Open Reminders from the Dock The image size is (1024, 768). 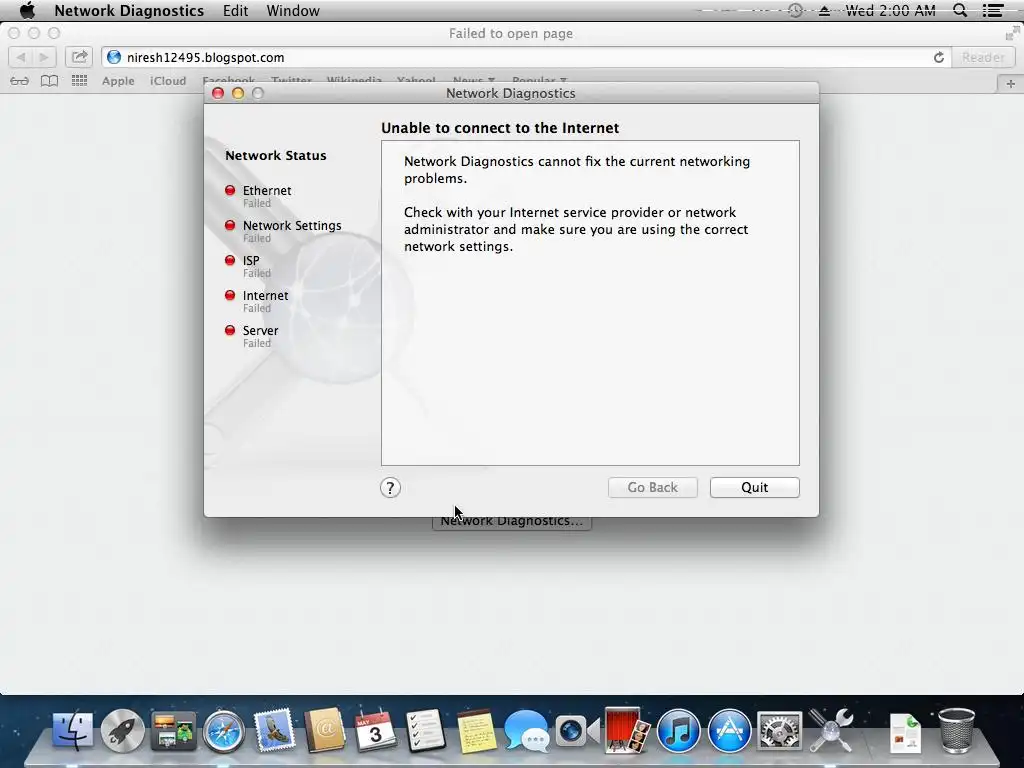[x=425, y=730]
